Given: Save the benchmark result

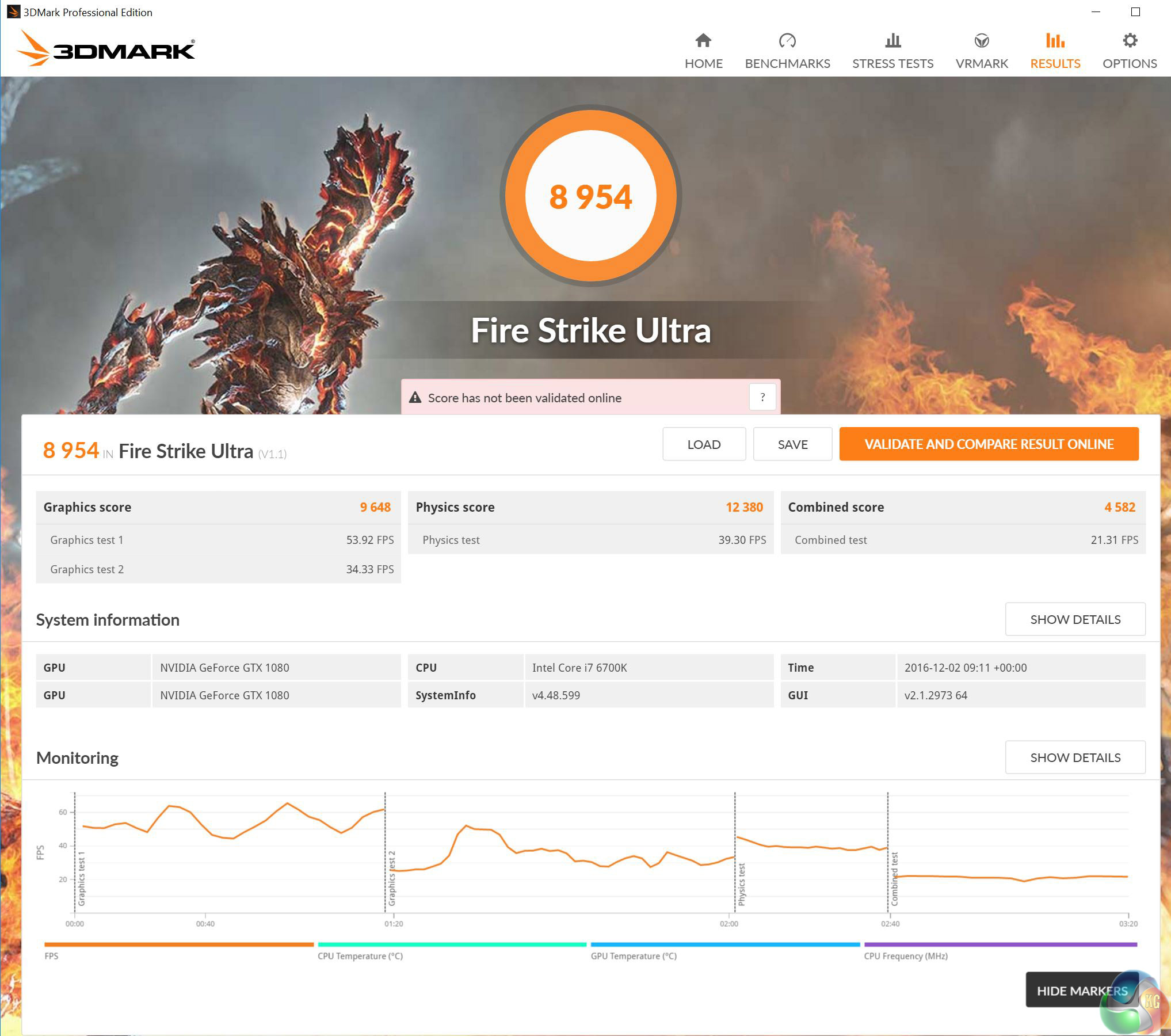Looking at the screenshot, I should pyautogui.click(x=792, y=444).
